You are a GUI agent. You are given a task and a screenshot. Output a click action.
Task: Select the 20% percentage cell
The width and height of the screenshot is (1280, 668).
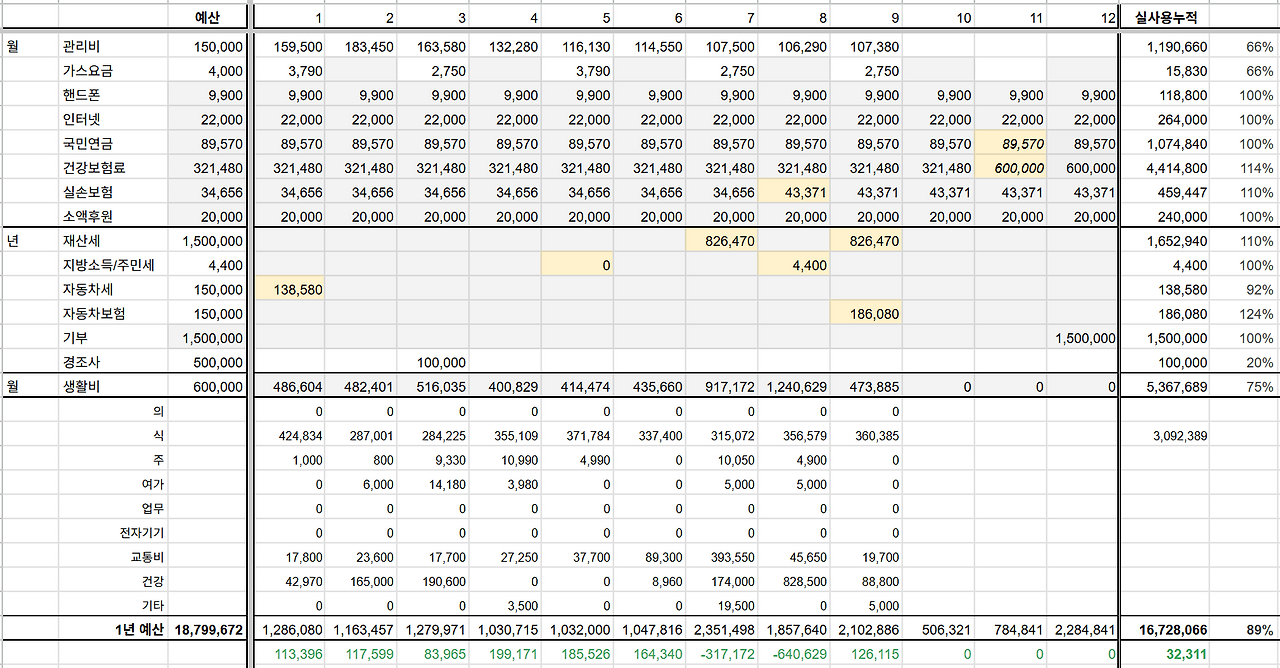pos(1262,363)
